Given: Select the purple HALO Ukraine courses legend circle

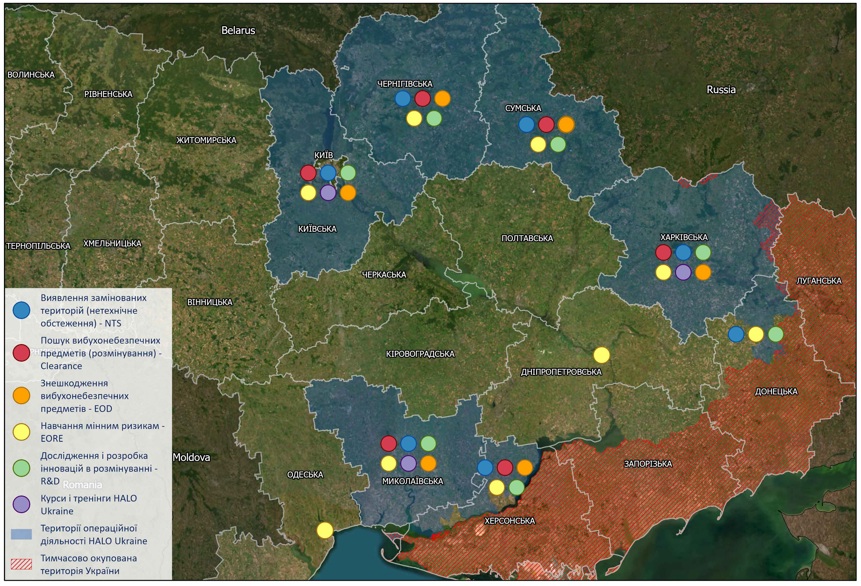Looking at the screenshot, I should [21, 503].
